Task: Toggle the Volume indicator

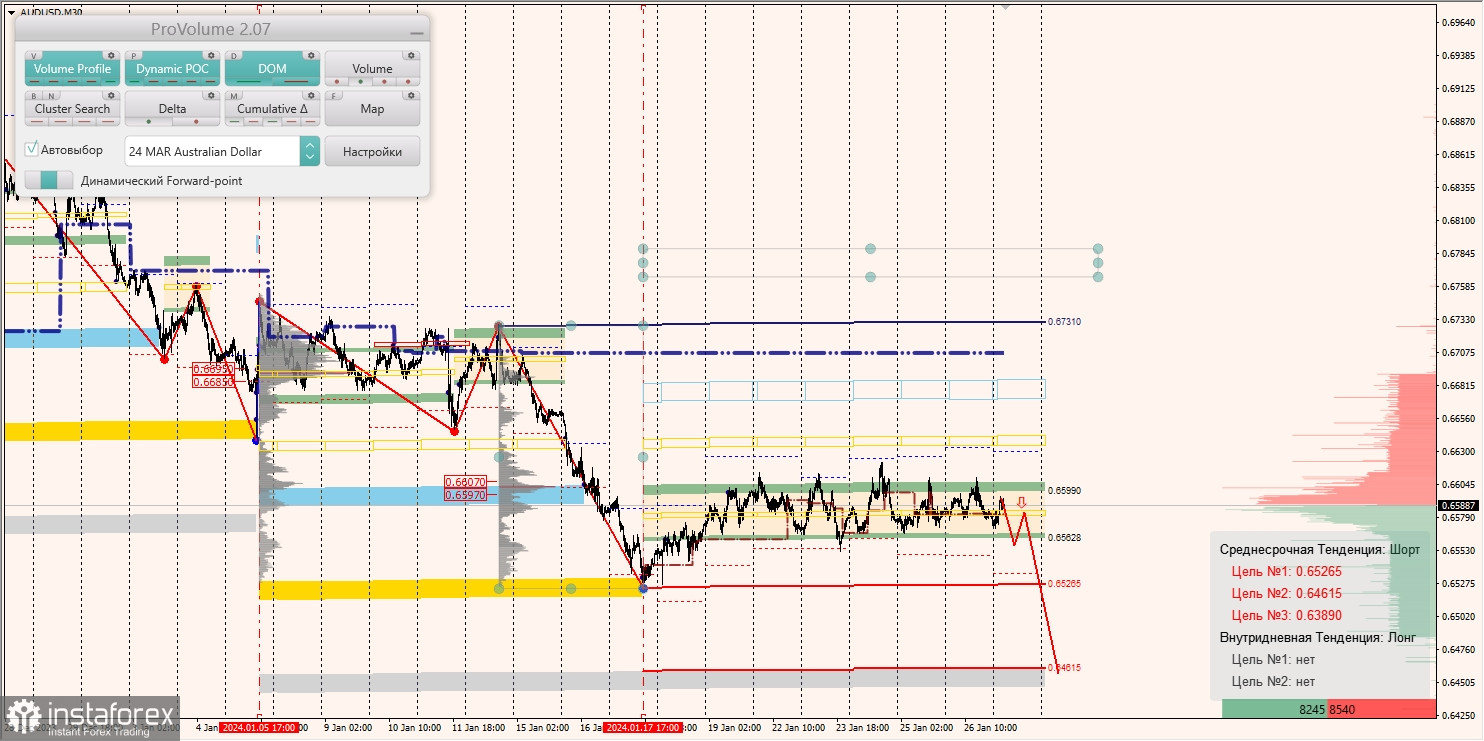Action: click(372, 68)
